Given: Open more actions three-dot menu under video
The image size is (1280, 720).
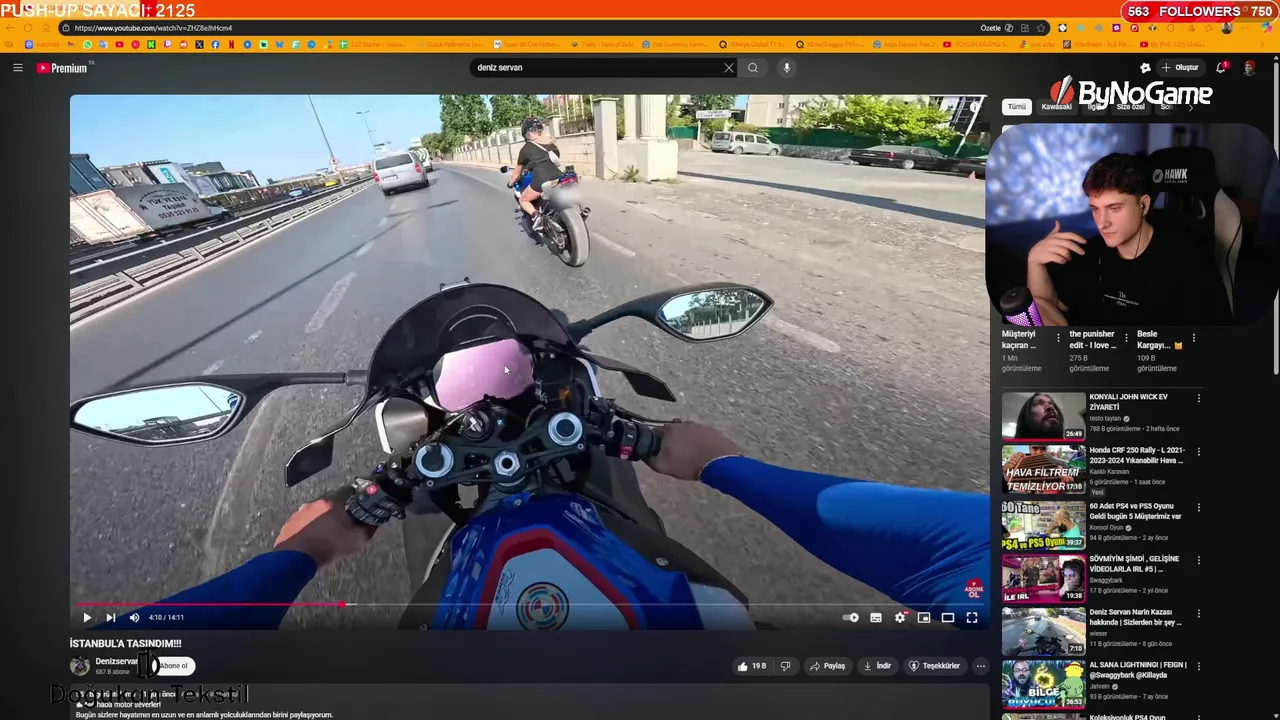Looking at the screenshot, I should click(981, 666).
